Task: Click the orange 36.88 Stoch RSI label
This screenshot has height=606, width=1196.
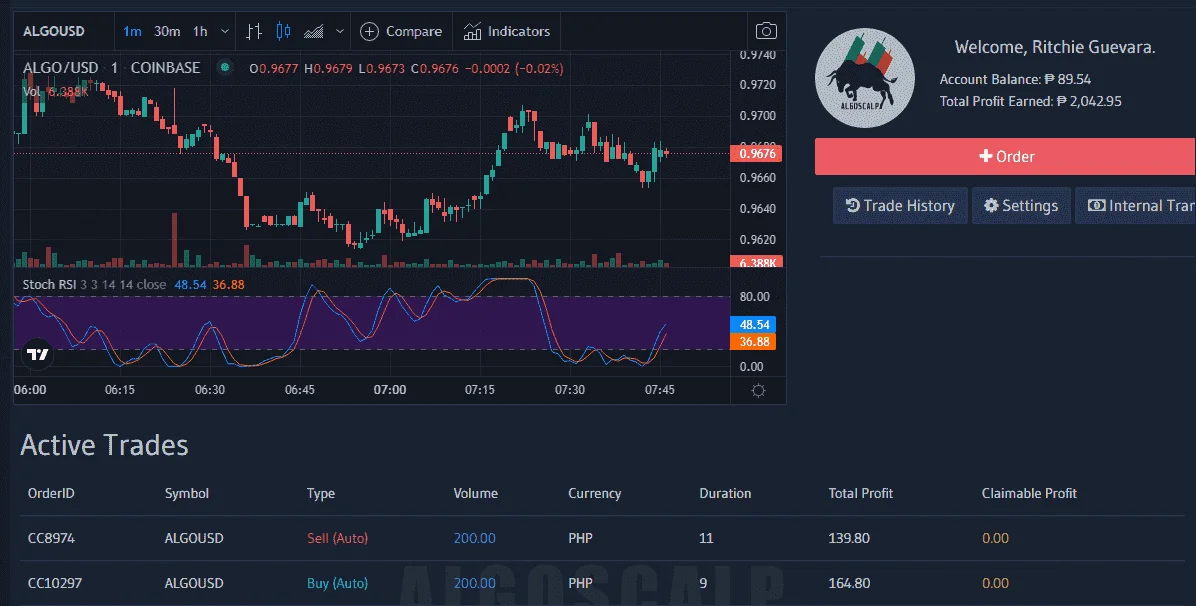Action: [x=753, y=342]
